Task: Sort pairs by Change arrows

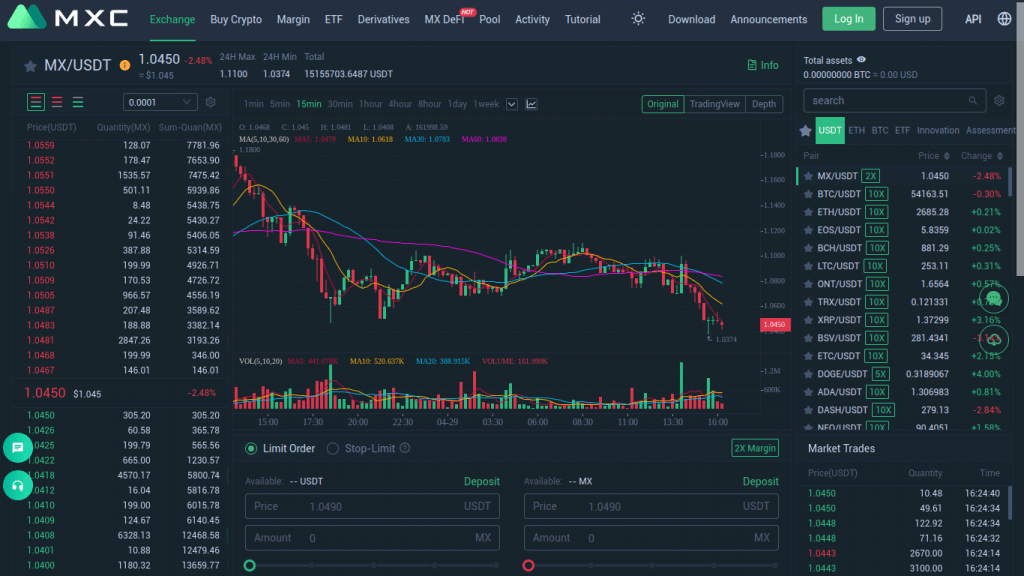Action: (1000, 156)
